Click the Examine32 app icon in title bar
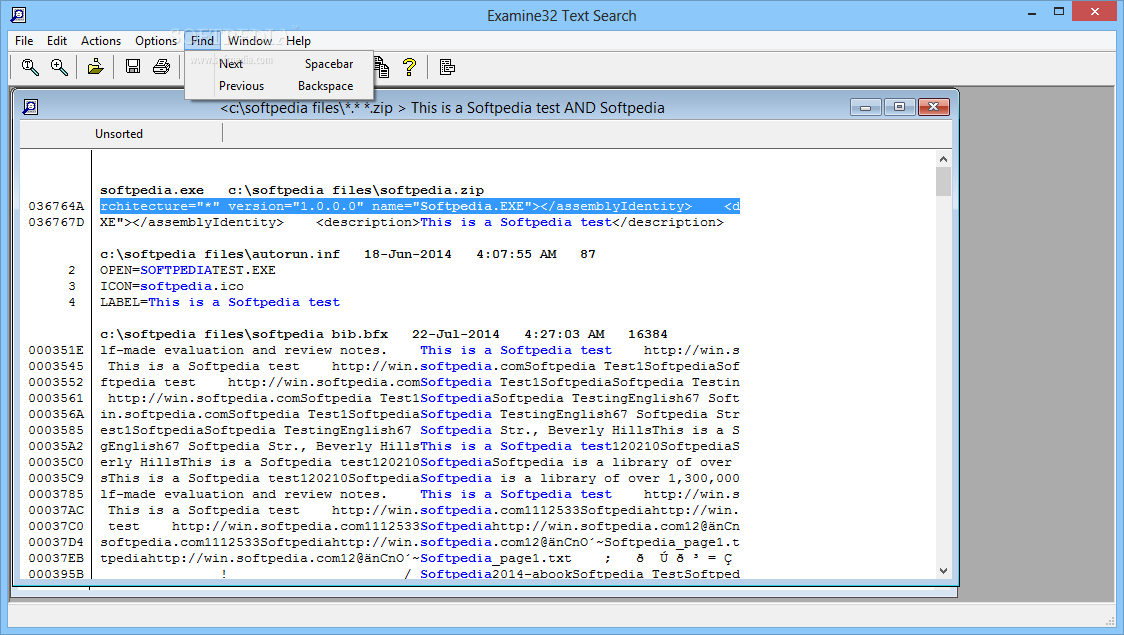This screenshot has height=635, width=1124. click(x=19, y=14)
